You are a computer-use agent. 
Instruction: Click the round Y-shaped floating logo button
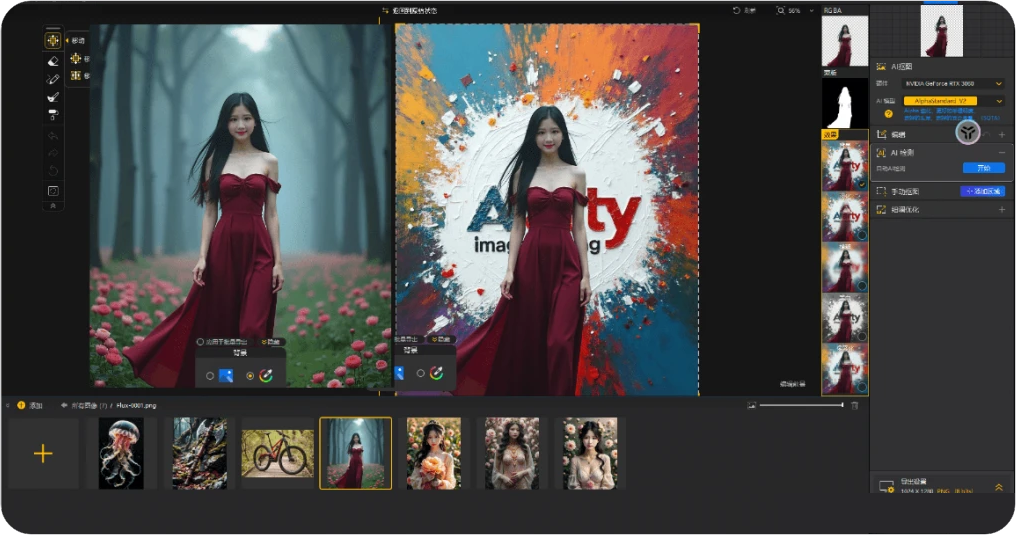point(966,132)
